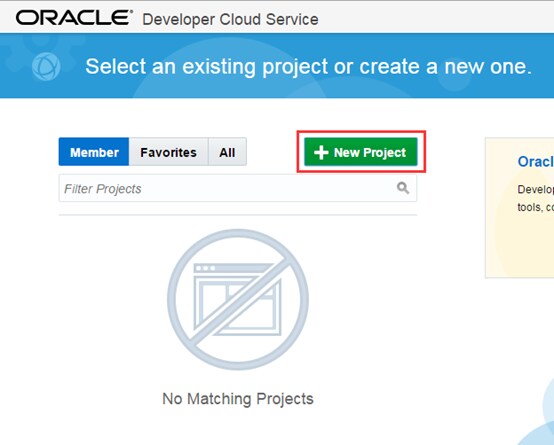Click Developer Cloud Service title text
The image size is (554, 445).
[230, 19]
